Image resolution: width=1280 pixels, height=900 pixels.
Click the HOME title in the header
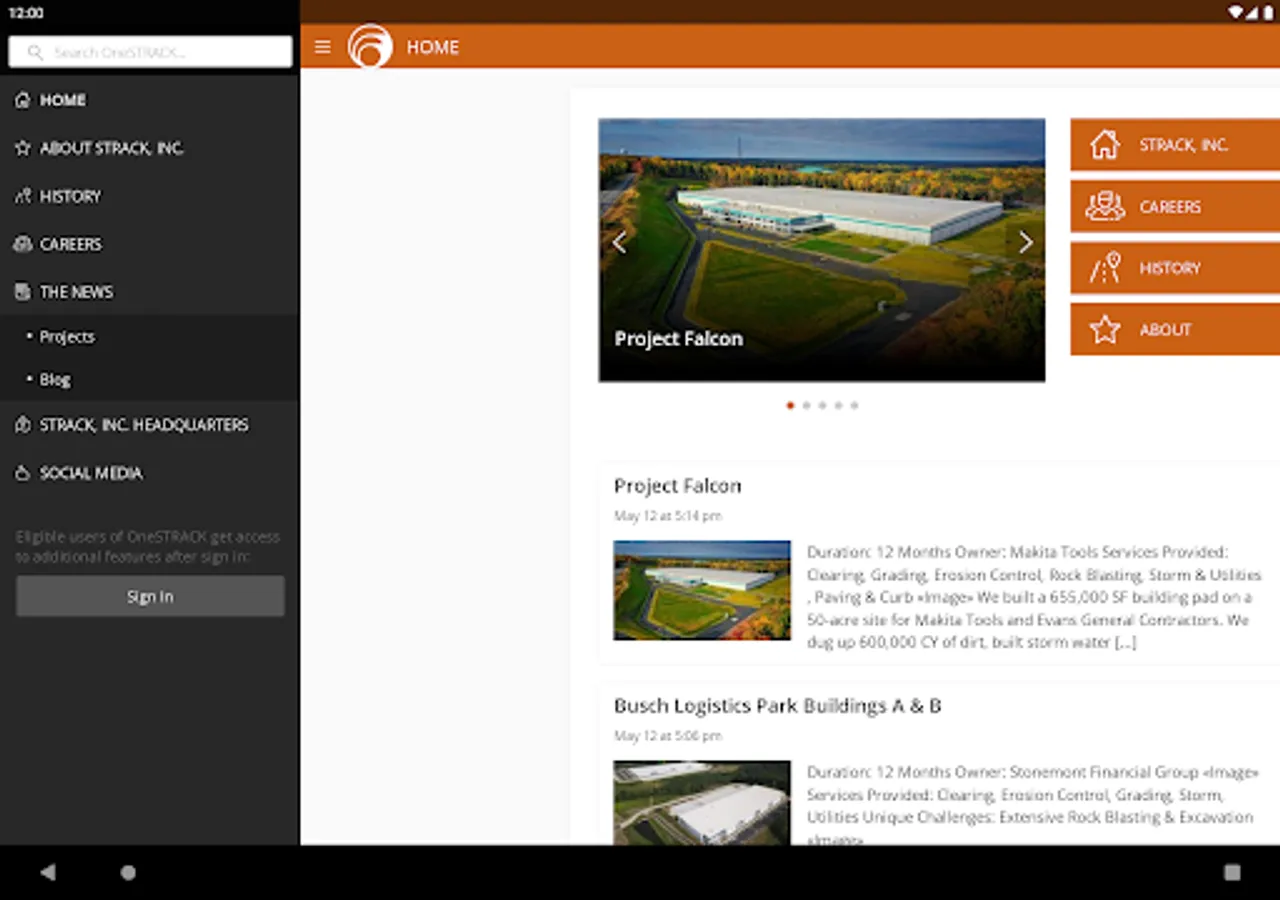click(x=433, y=47)
